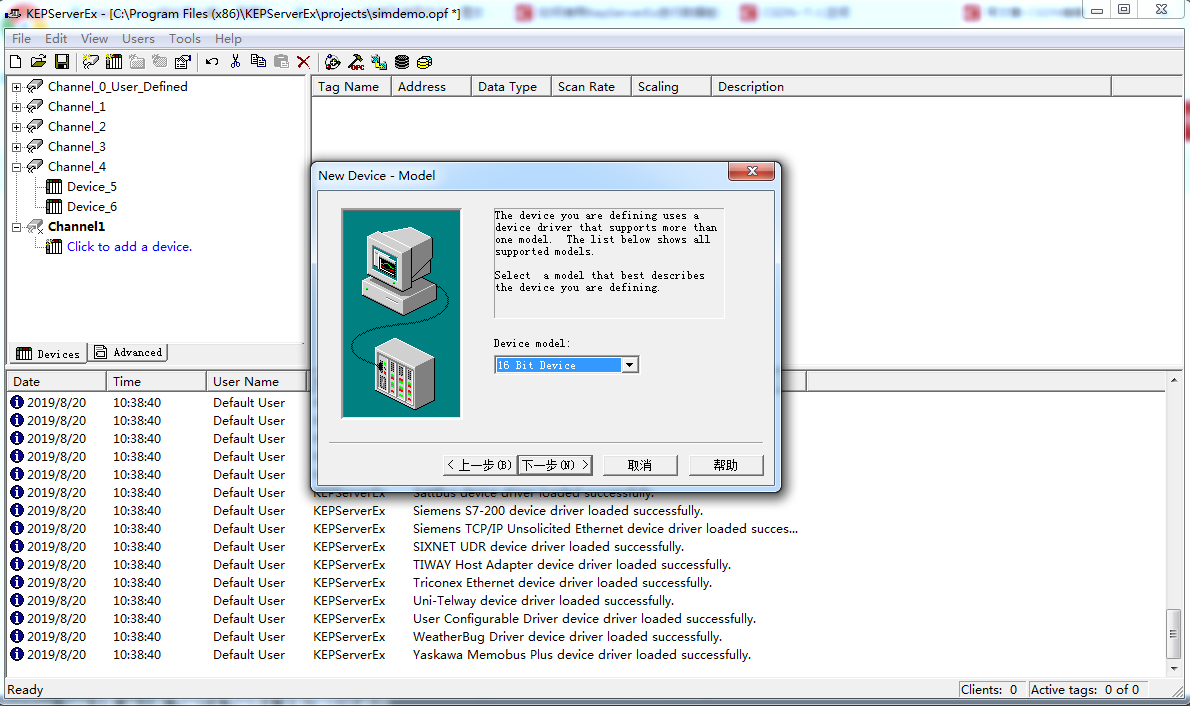Image resolution: width=1190 pixels, height=706 pixels.
Task: Click the Address column header
Action: (431, 87)
